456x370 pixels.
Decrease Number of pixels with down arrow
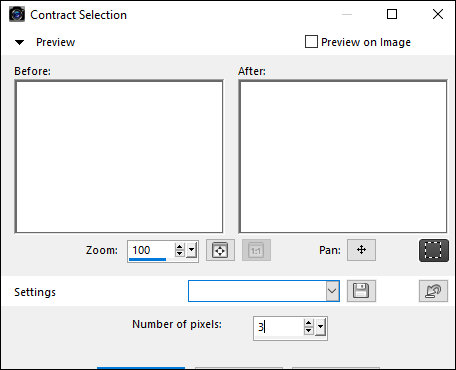pyautogui.click(x=309, y=331)
